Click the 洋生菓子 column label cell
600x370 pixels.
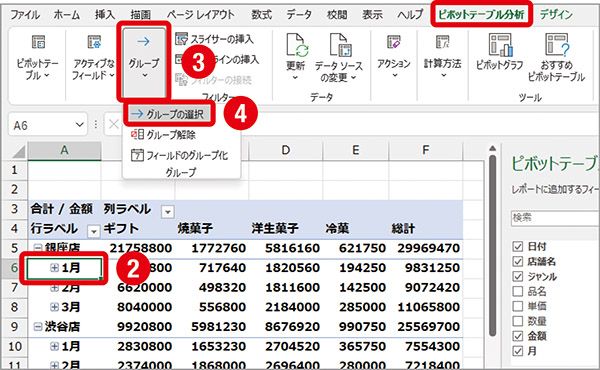pyautogui.click(x=285, y=229)
